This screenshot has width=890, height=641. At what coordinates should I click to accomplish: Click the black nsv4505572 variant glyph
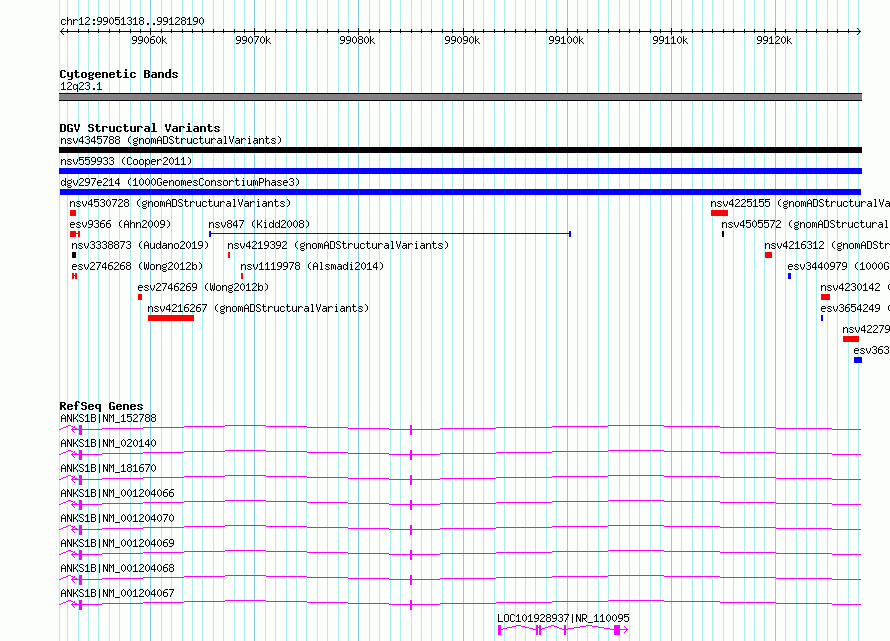[723, 234]
